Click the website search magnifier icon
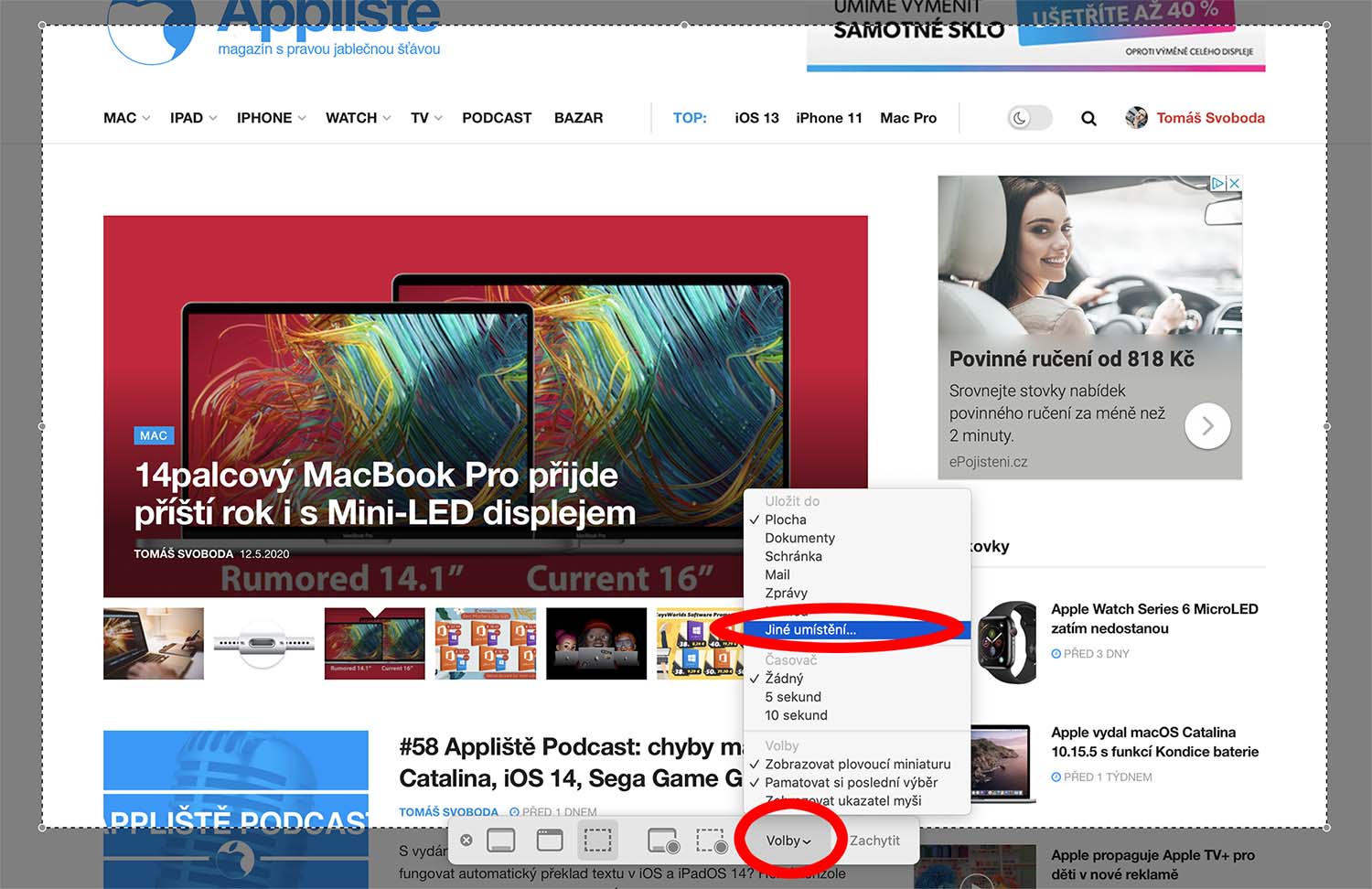The image size is (1372, 889). click(1088, 118)
